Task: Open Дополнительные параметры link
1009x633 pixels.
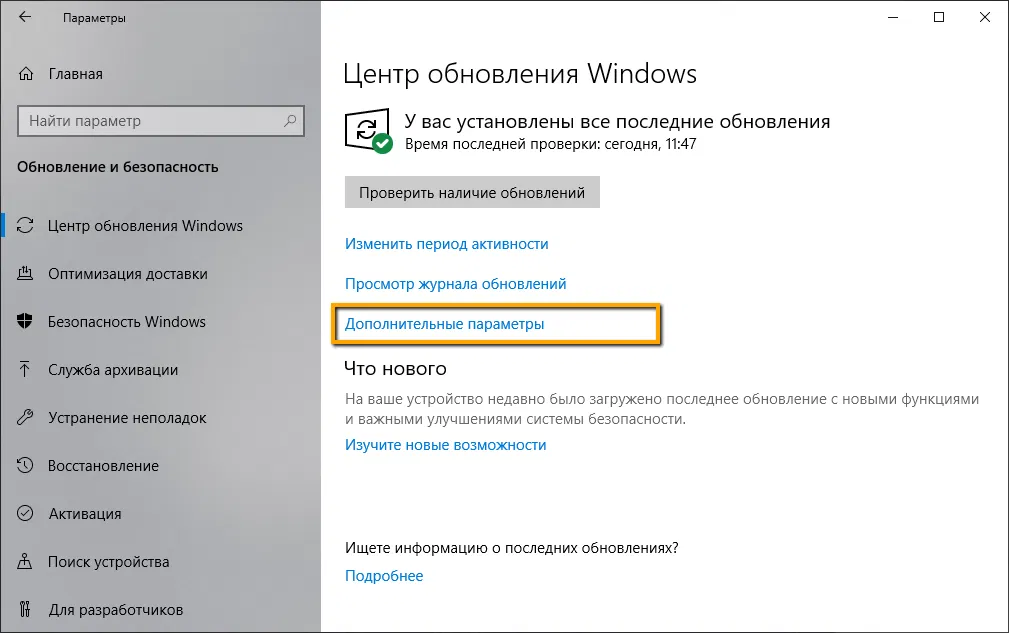Action: (446, 324)
